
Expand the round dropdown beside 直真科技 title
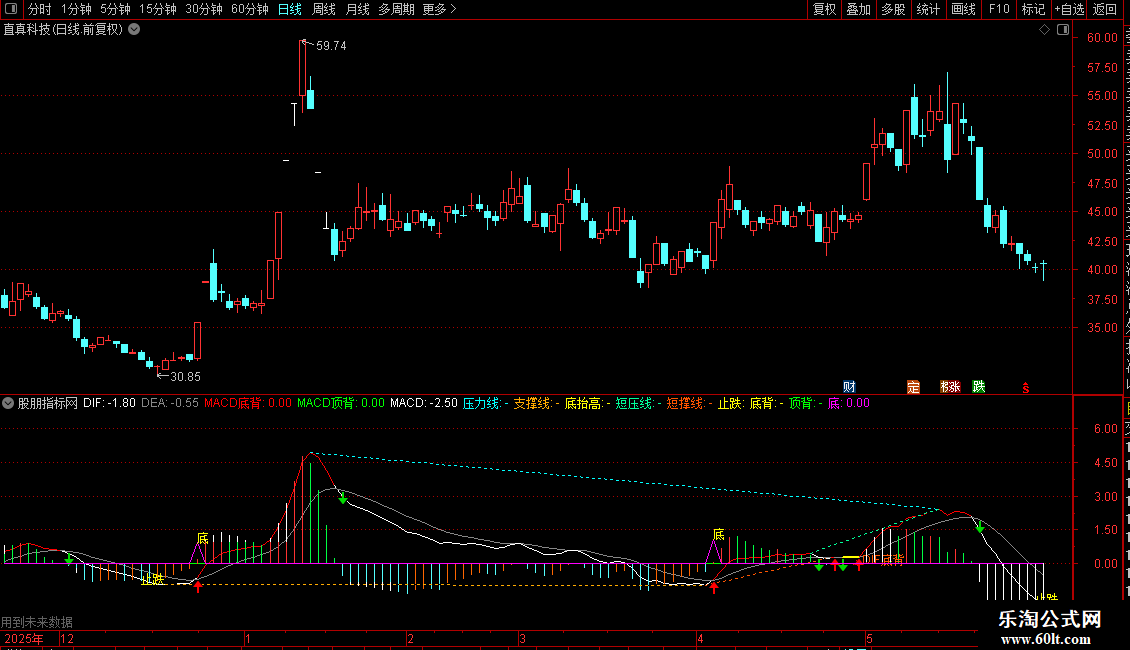tap(134, 30)
